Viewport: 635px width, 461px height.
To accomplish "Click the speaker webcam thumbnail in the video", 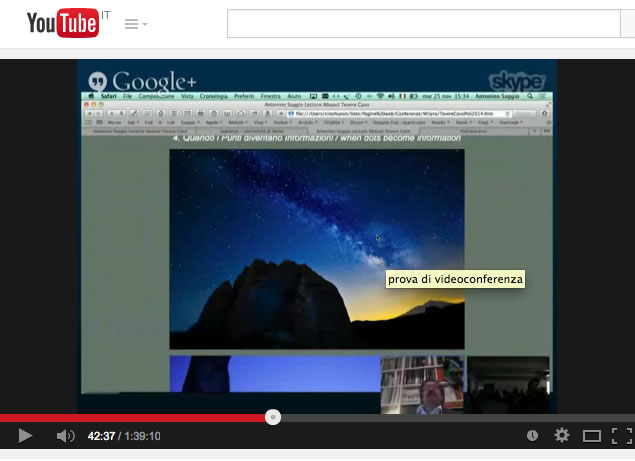I will (x=422, y=385).
